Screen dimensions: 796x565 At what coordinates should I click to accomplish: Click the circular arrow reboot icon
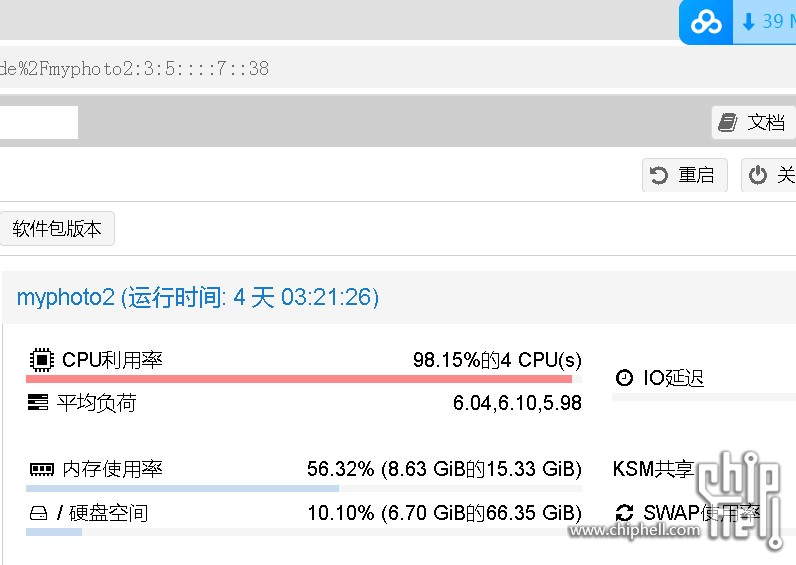(659, 176)
